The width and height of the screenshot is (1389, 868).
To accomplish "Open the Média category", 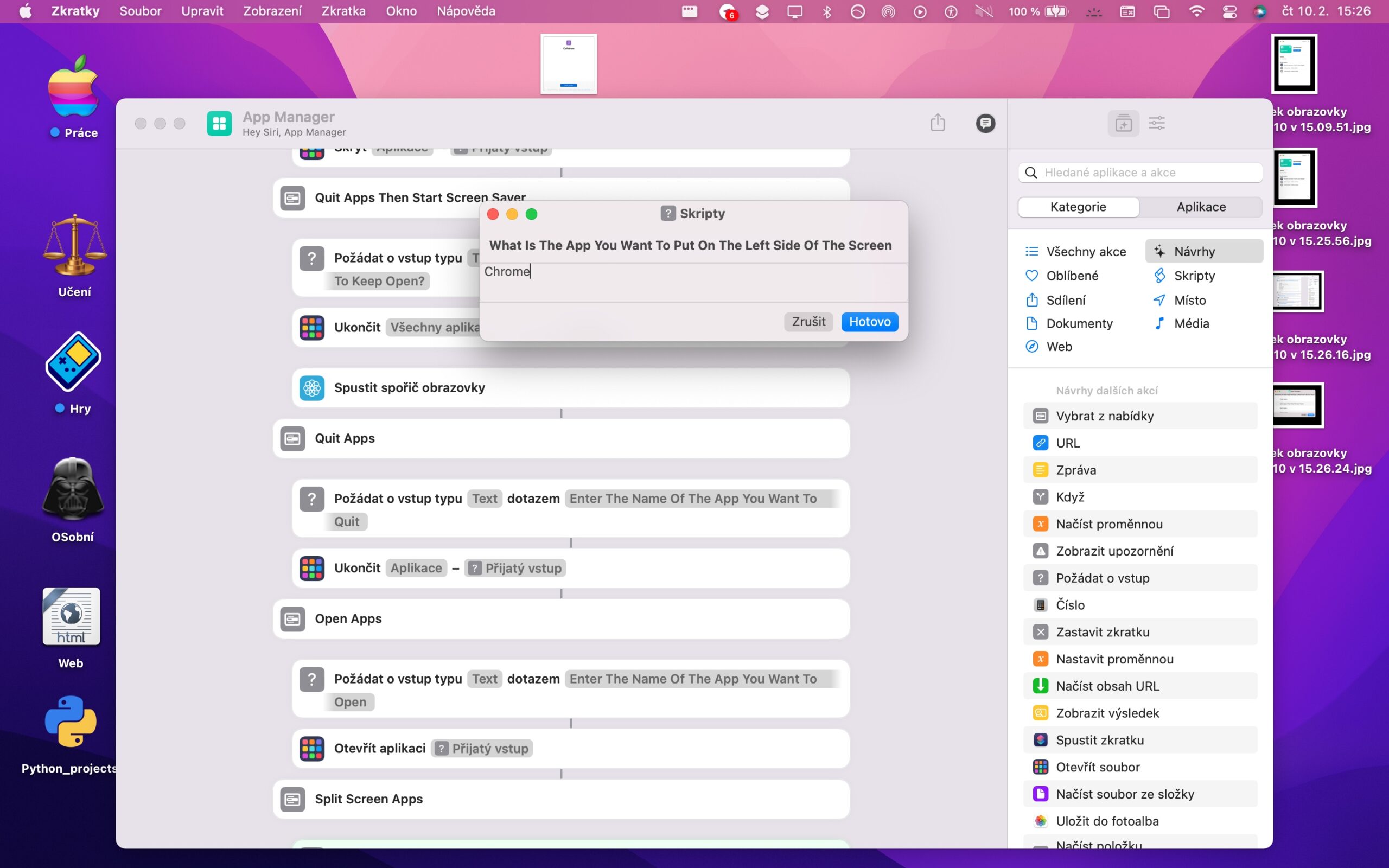I will coord(1193,323).
